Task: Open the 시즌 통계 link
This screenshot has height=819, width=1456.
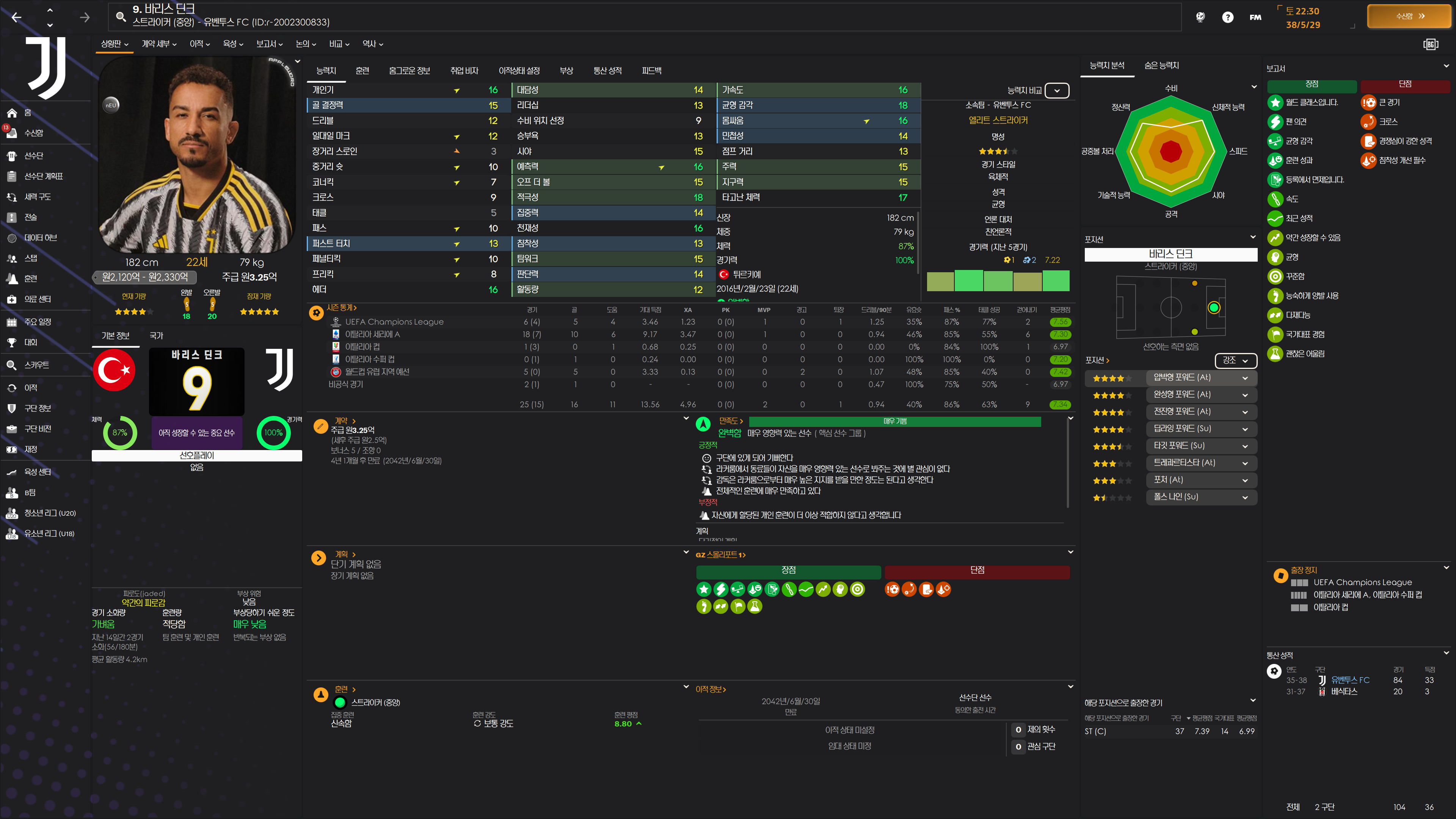Action: (341, 308)
